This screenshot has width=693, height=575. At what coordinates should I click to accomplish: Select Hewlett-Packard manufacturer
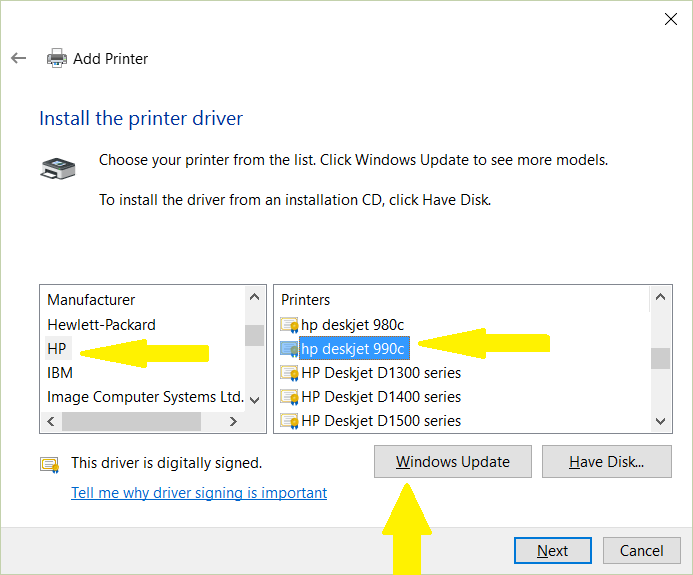[x=101, y=325]
